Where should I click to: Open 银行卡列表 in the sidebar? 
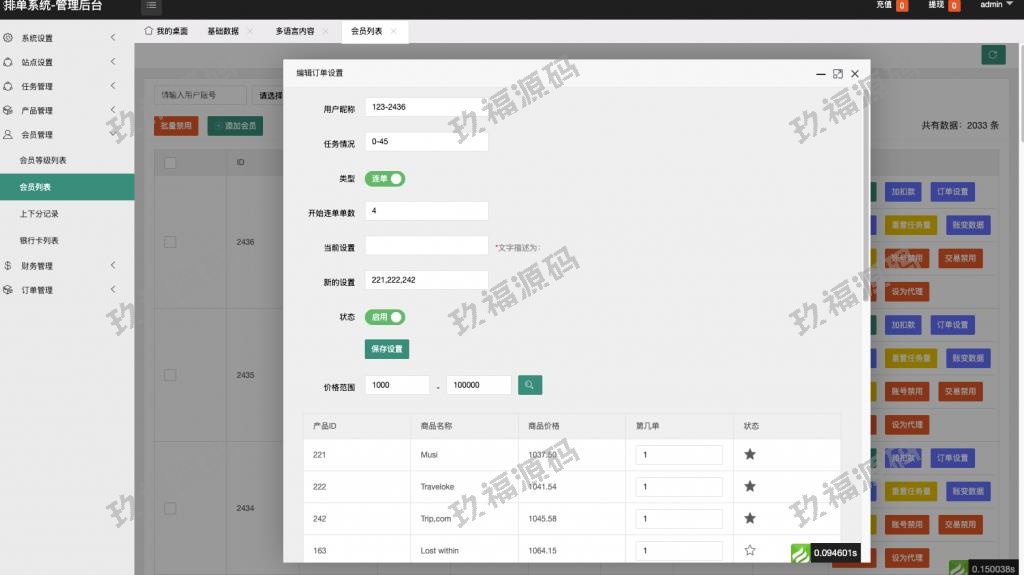39,241
